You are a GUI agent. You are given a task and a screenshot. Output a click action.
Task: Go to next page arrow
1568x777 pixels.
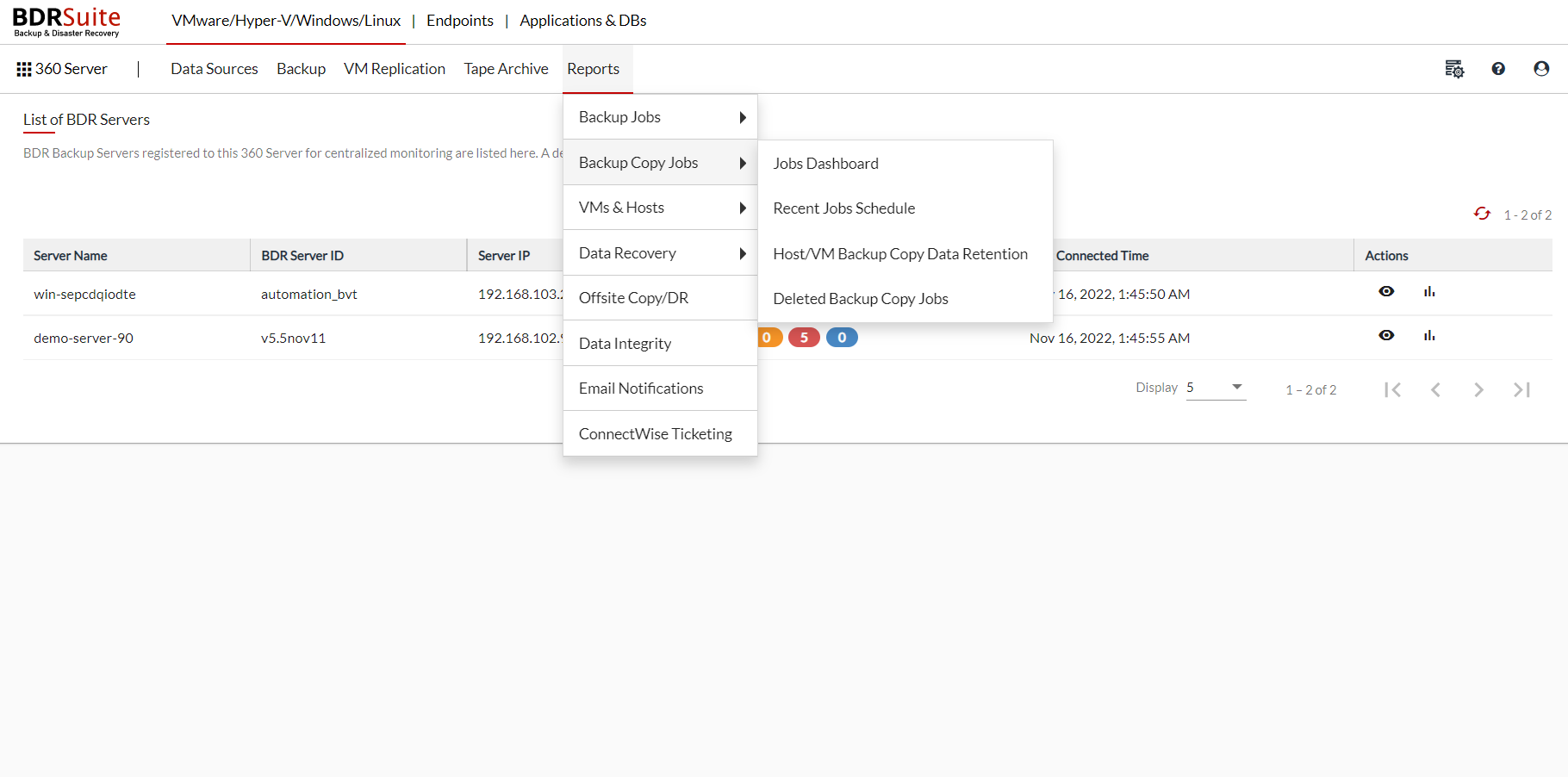point(1478,389)
